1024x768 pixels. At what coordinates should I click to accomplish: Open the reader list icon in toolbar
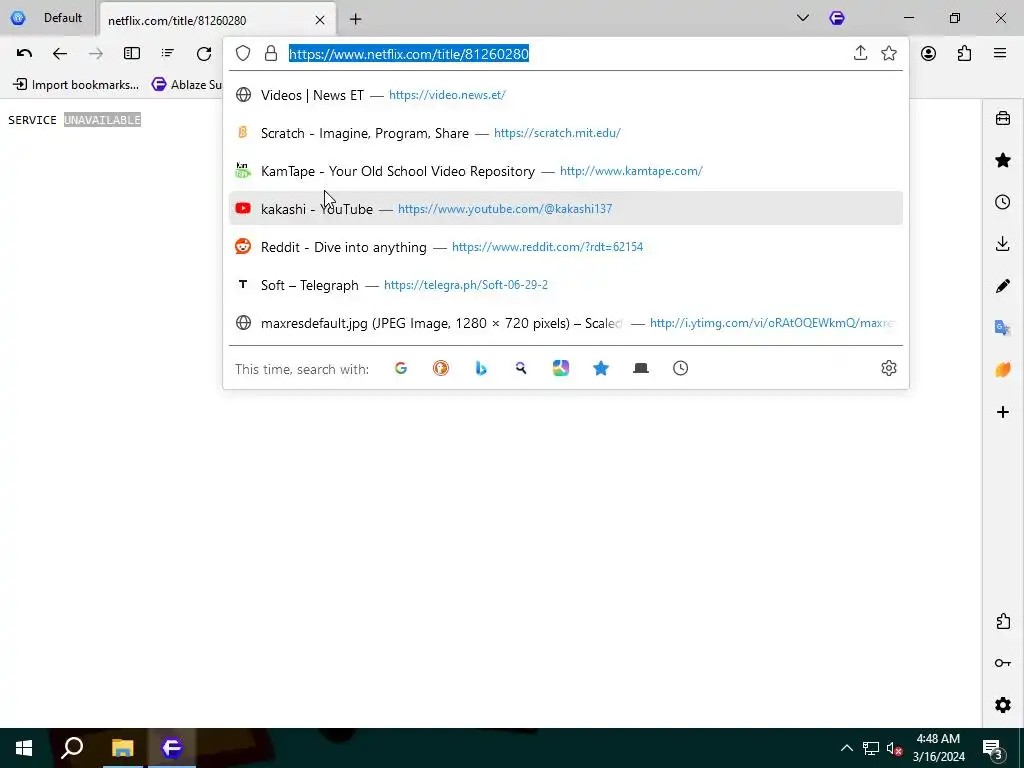(168, 54)
